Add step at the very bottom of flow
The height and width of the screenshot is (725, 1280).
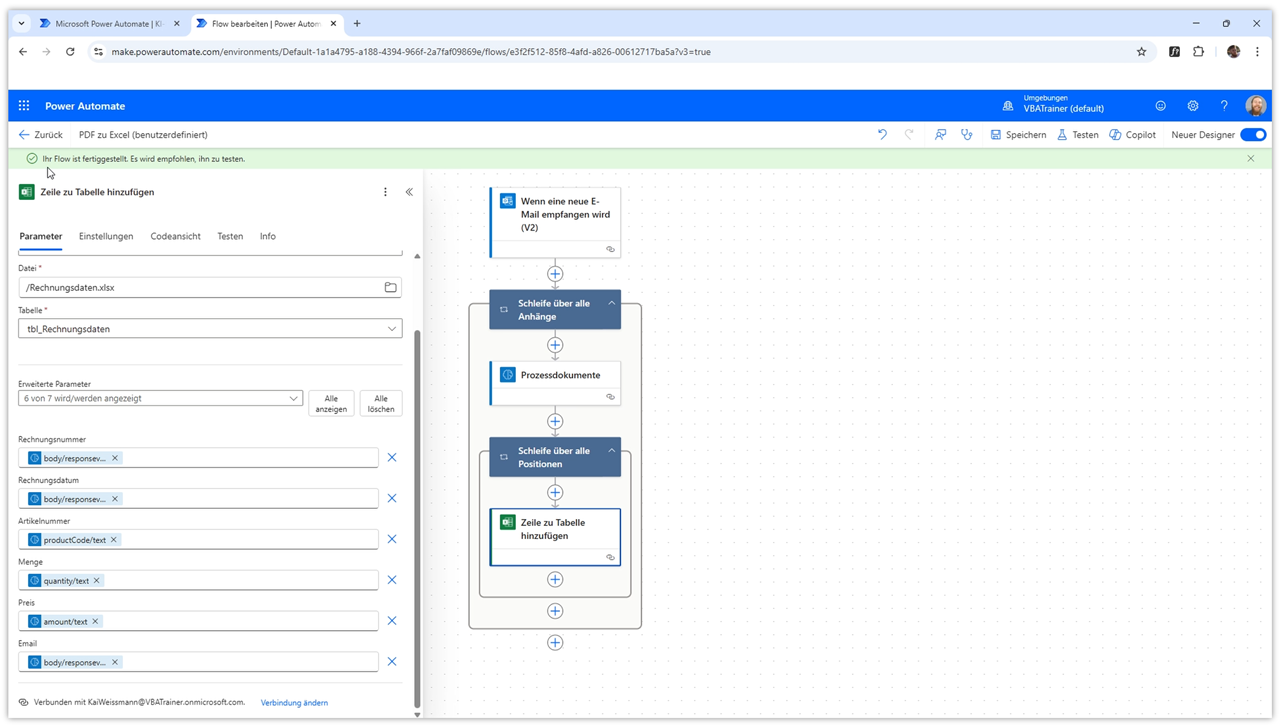(555, 642)
